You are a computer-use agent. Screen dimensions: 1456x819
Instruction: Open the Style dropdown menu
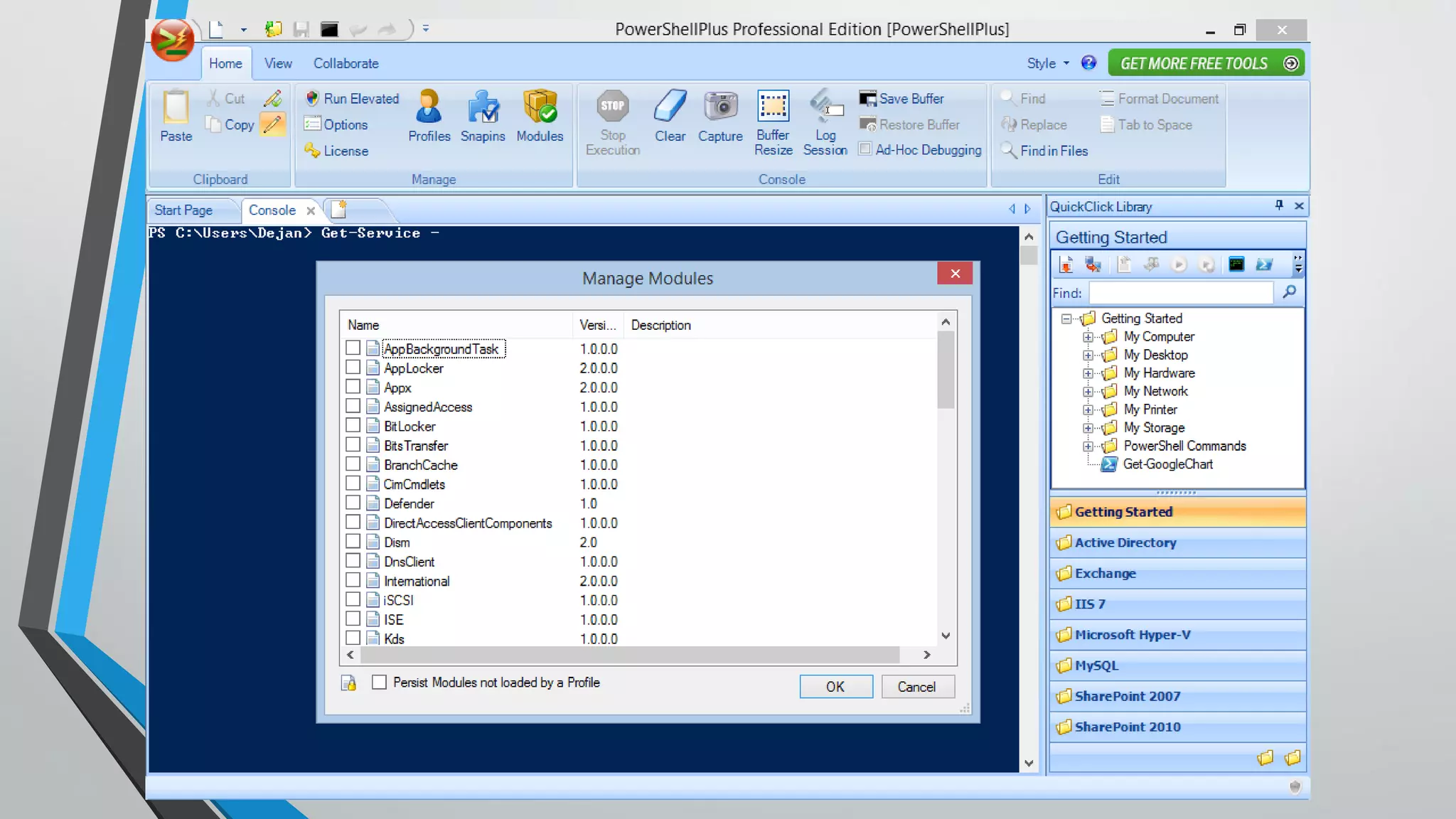point(1048,63)
